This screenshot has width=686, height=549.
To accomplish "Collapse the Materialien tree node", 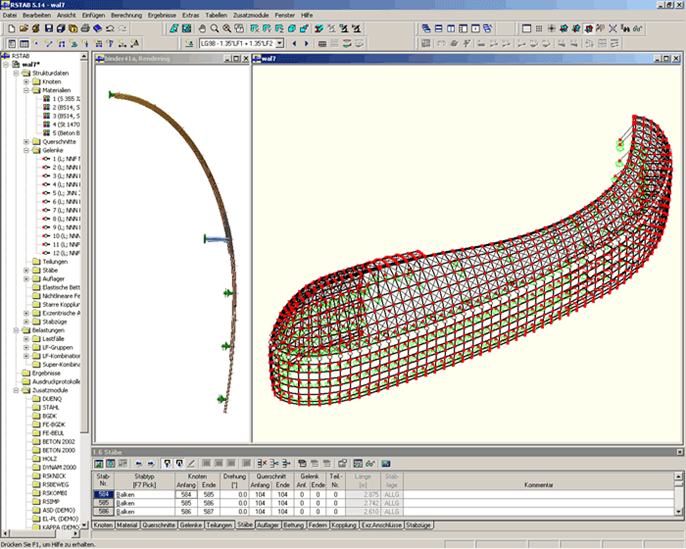I will pos(26,90).
